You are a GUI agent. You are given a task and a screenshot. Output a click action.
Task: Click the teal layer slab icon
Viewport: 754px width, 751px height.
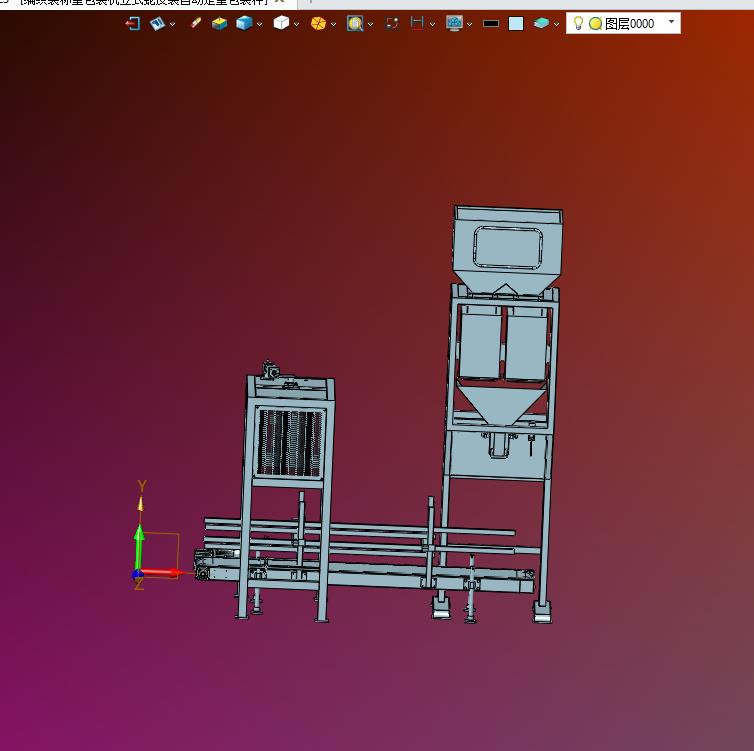coord(541,23)
